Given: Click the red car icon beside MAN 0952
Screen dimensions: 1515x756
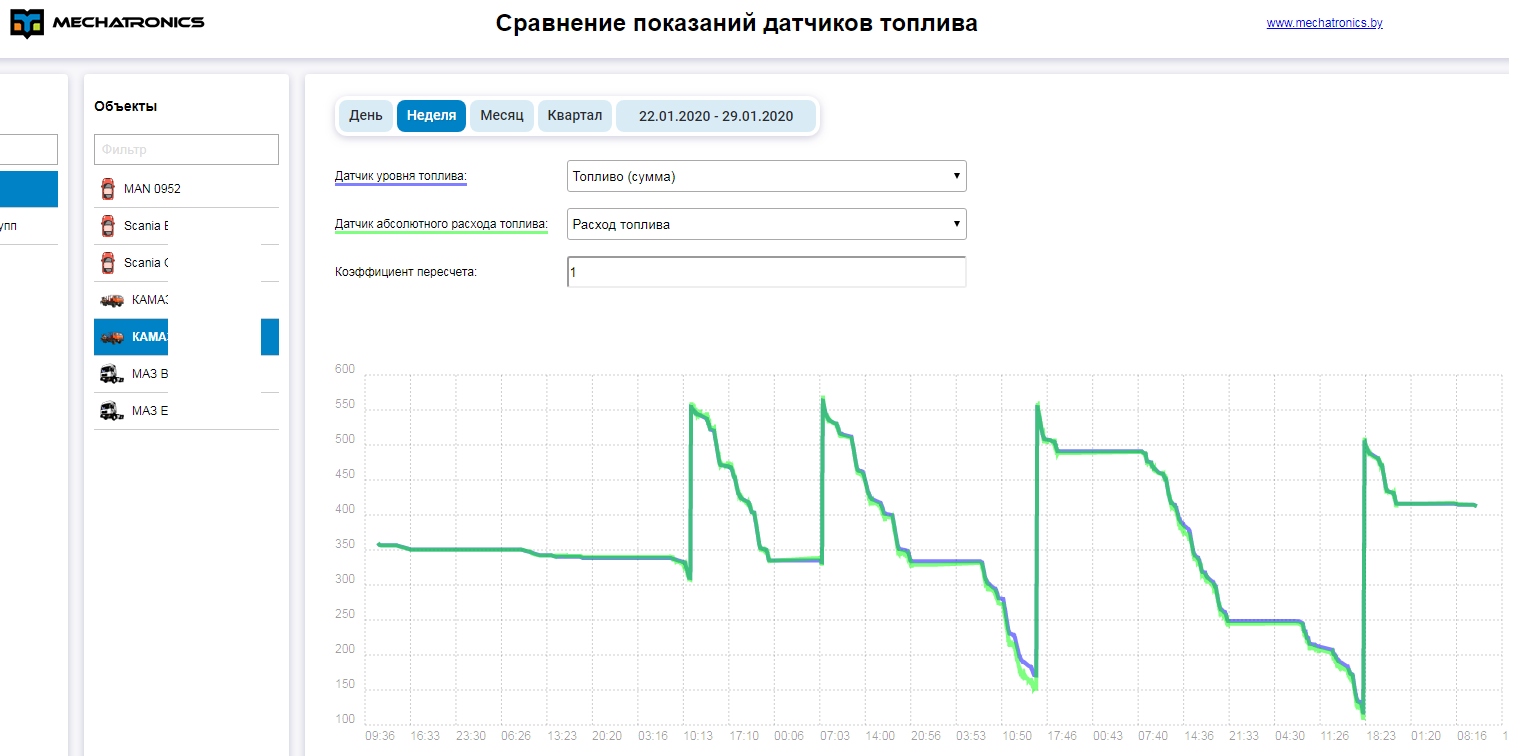Looking at the screenshot, I should pos(108,189).
